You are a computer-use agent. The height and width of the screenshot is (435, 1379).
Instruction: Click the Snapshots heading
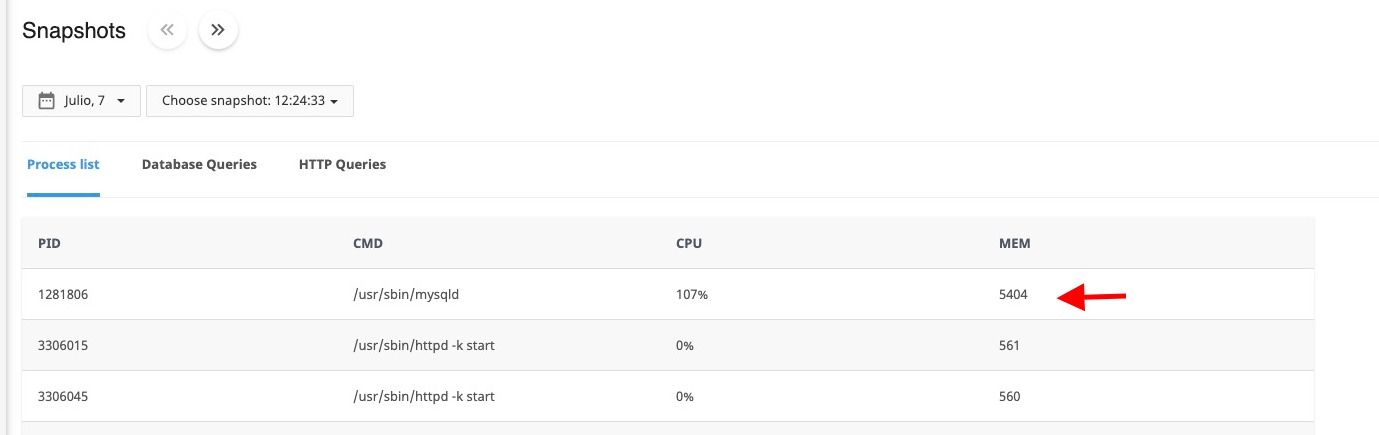74,31
